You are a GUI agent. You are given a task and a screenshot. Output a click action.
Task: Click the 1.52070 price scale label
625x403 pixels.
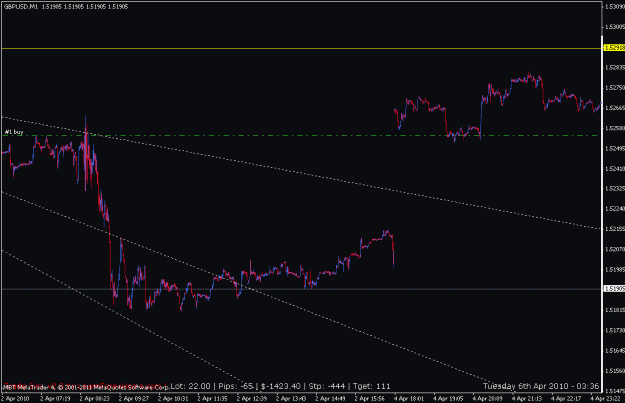615,249
